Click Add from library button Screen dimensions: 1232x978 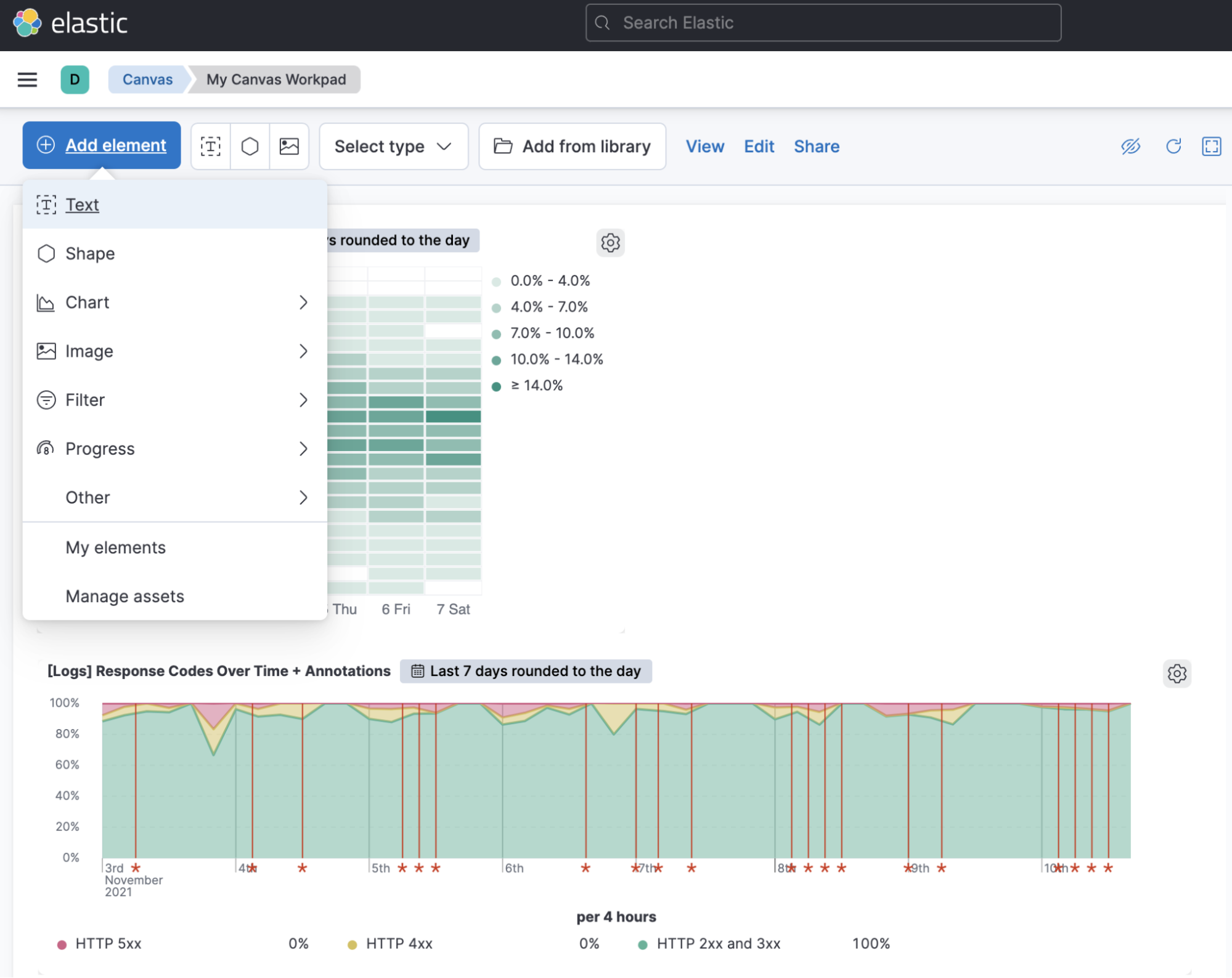click(572, 146)
